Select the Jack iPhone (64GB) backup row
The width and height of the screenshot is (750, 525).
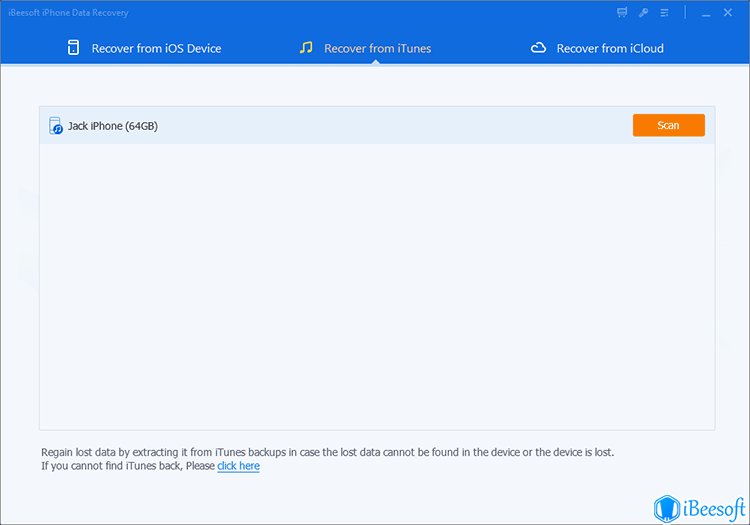[377, 125]
